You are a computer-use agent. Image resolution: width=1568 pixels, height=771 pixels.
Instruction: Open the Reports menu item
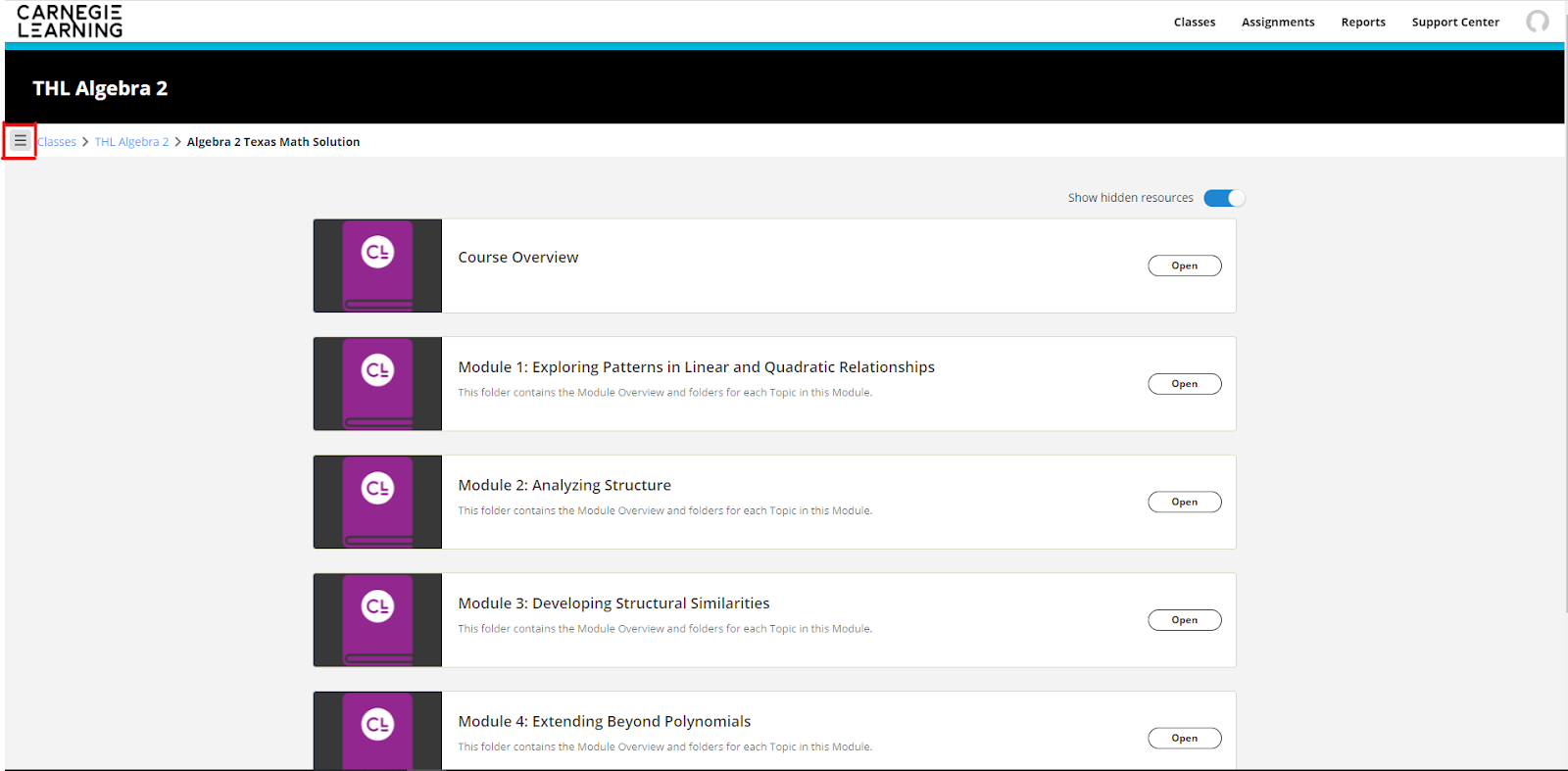pyautogui.click(x=1363, y=23)
